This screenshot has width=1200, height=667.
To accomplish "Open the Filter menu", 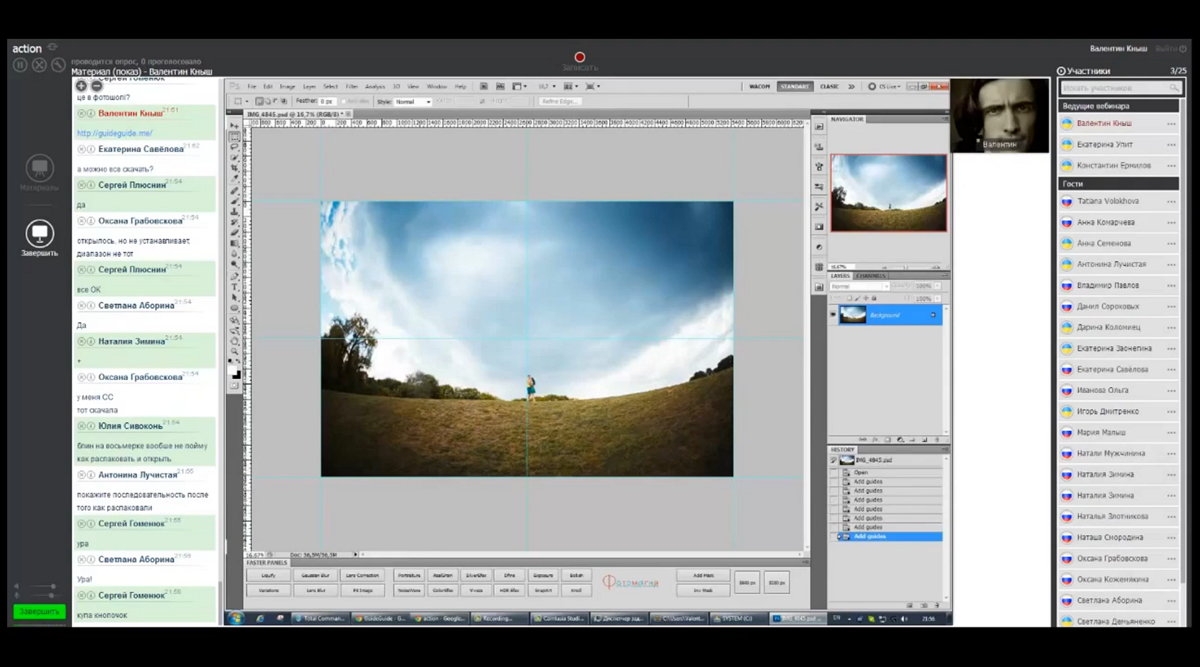I will (x=351, y=86).
